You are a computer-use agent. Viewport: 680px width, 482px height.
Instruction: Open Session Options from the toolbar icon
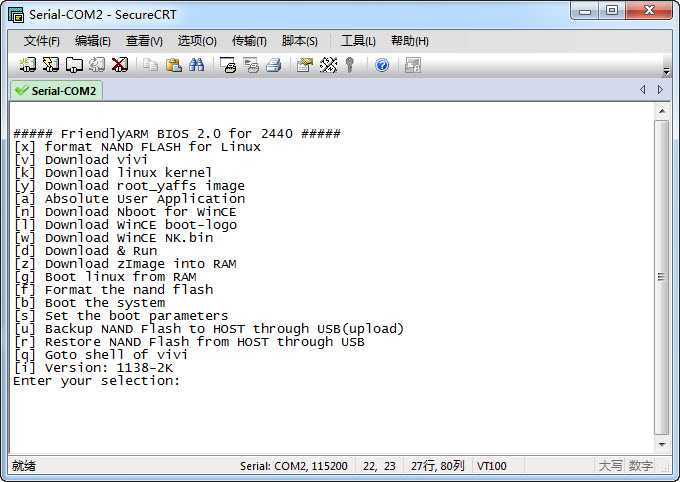point(305,65)
